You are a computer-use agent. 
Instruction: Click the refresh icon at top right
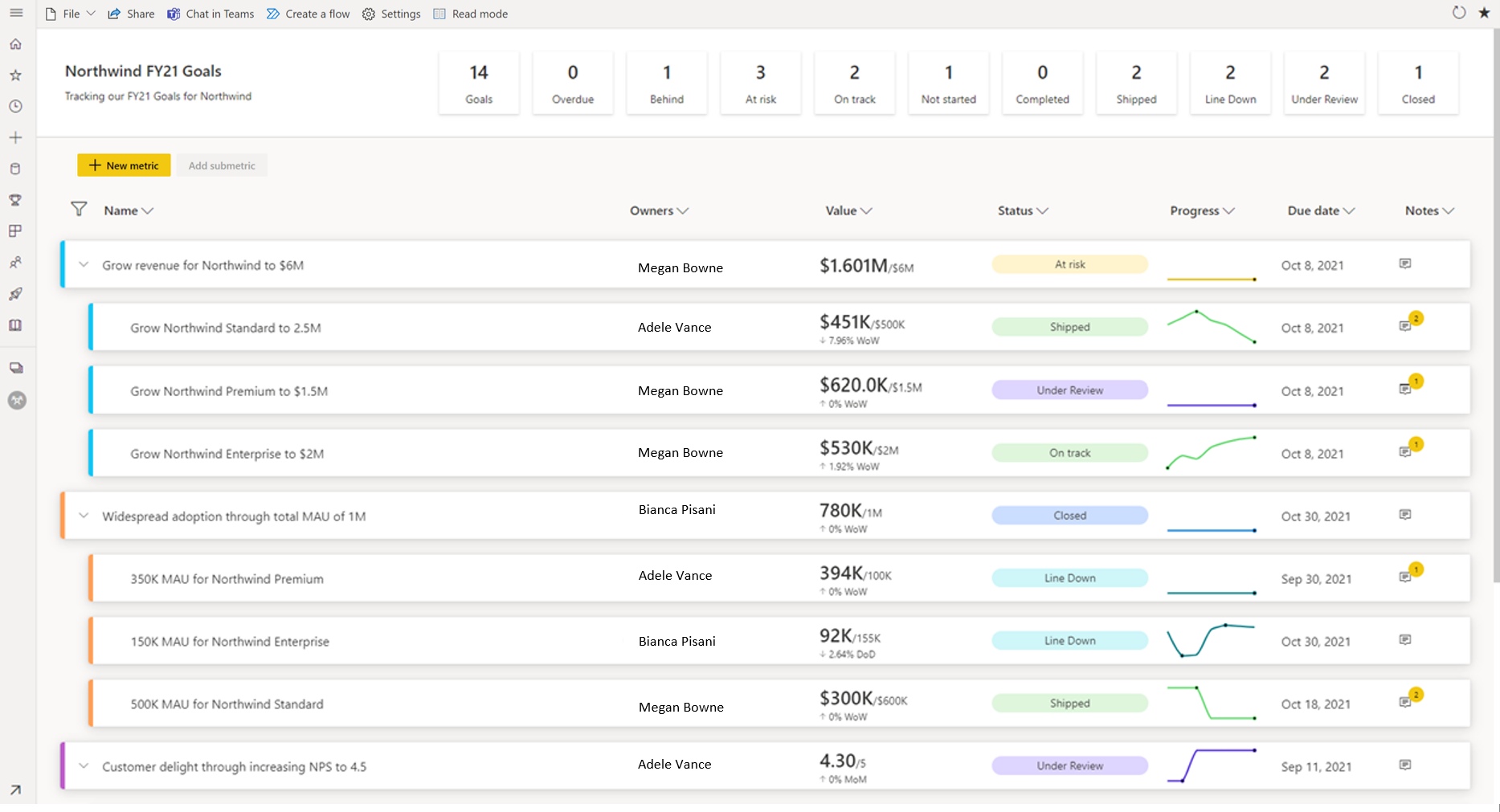(x=1459, y=13)
